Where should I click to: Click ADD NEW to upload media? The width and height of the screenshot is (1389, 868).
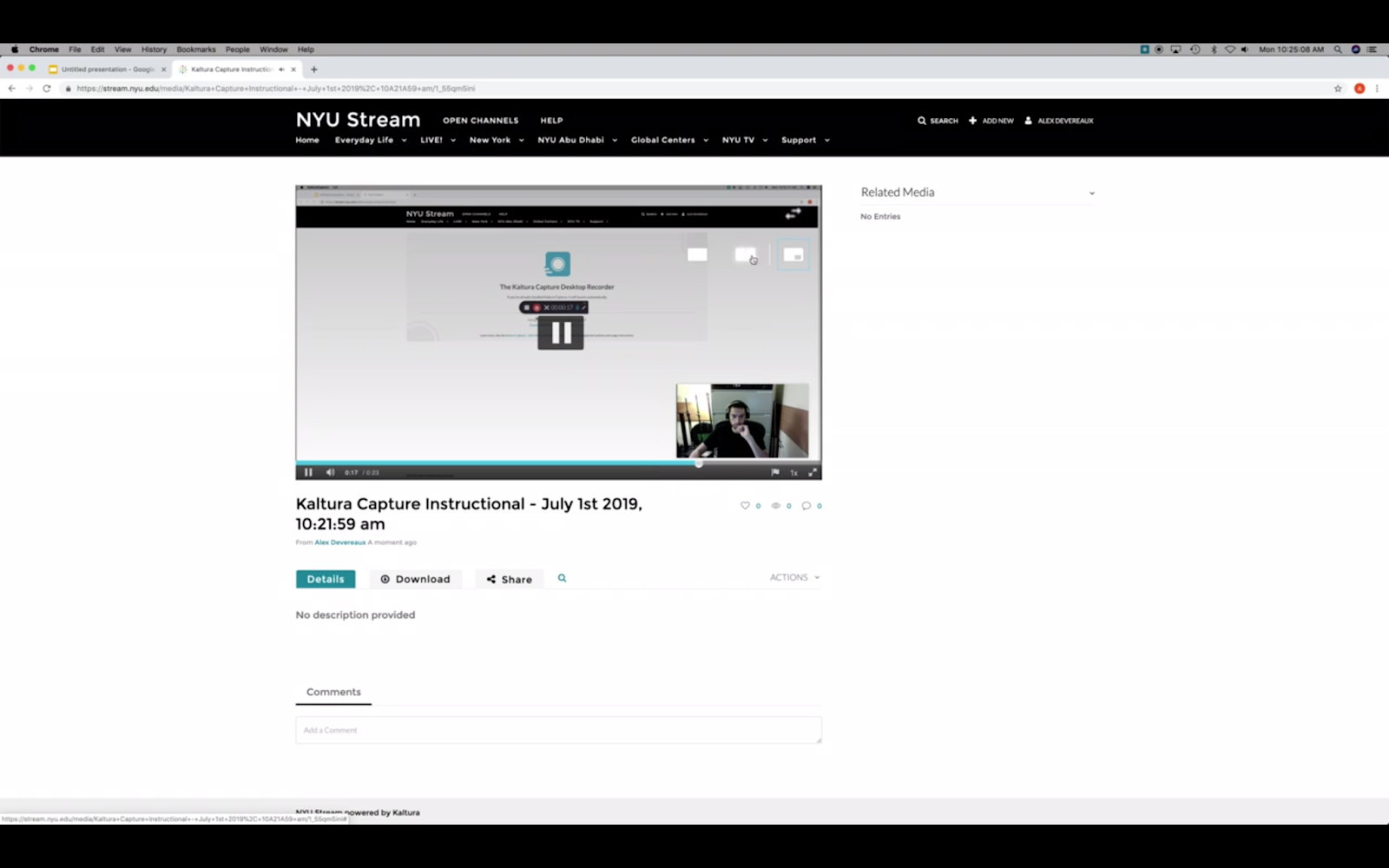pyautogui.click(x=991, y=121)
